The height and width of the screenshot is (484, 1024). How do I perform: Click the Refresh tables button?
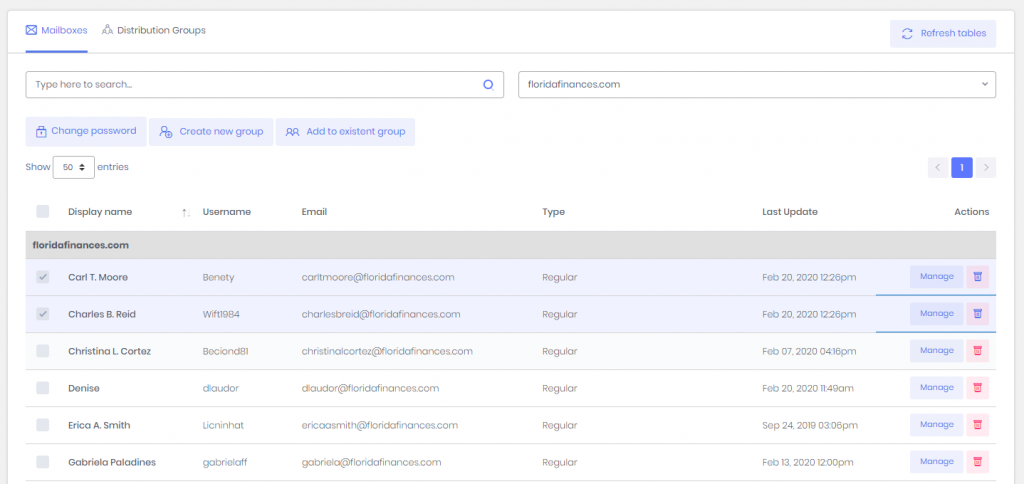click(943, 33)
